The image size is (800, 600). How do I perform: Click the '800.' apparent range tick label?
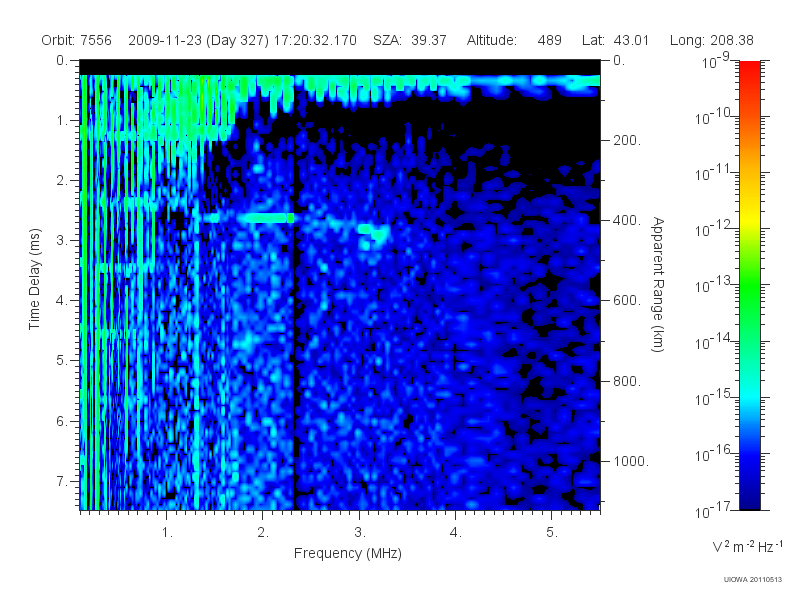627,381
